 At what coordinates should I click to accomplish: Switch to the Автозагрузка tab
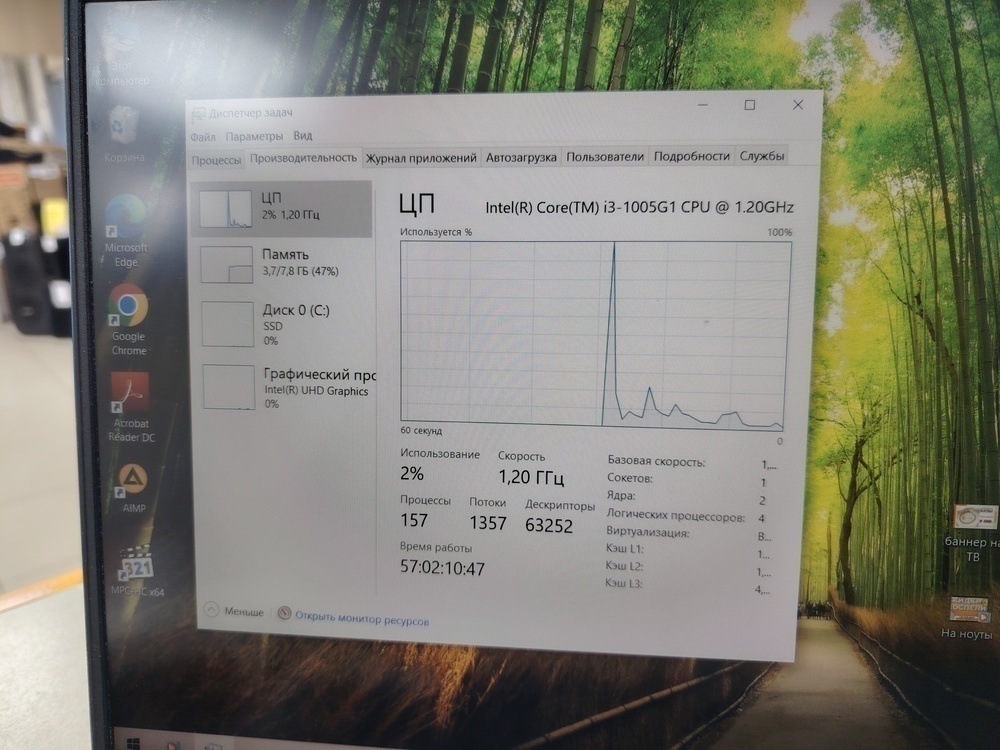point(521,156)
